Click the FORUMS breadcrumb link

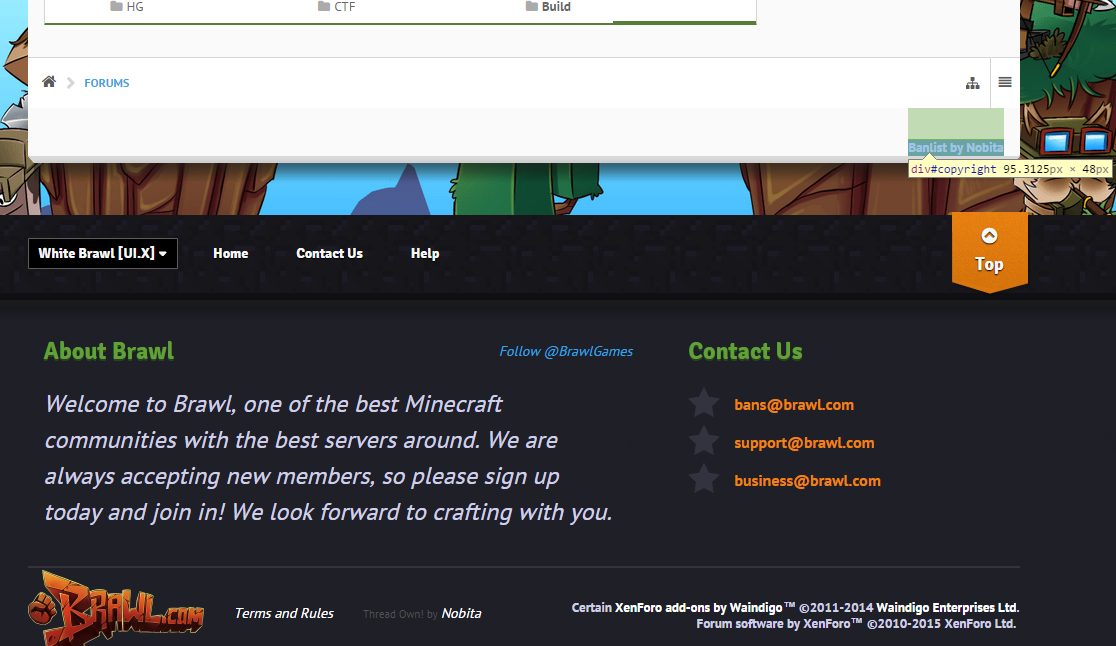pyautogui.click(x=107, y=83)
